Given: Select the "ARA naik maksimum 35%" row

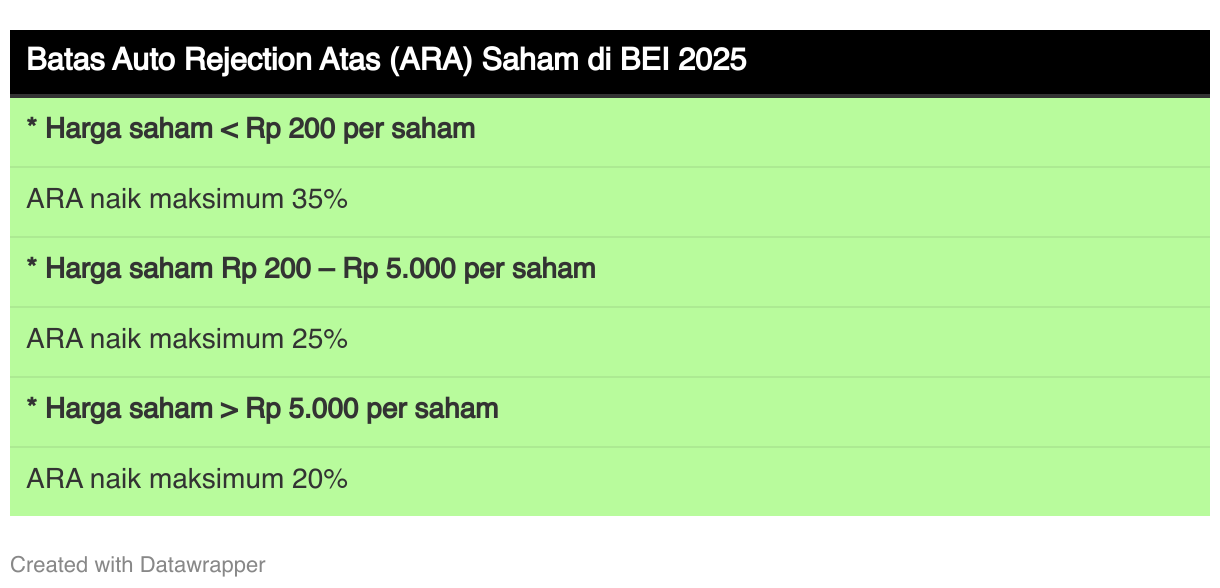Looking at the screenshot, I should 610,200.
